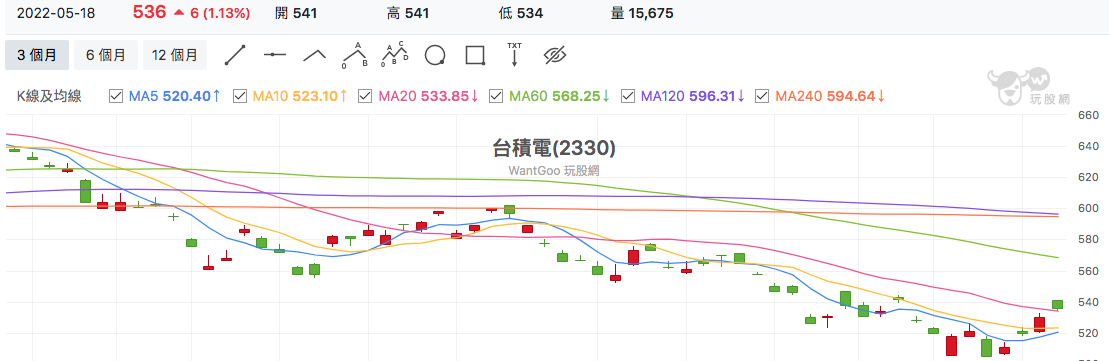Select the horizontal line drawing tool
Screen dimensions: 1109x361
(x=274, y=55)
